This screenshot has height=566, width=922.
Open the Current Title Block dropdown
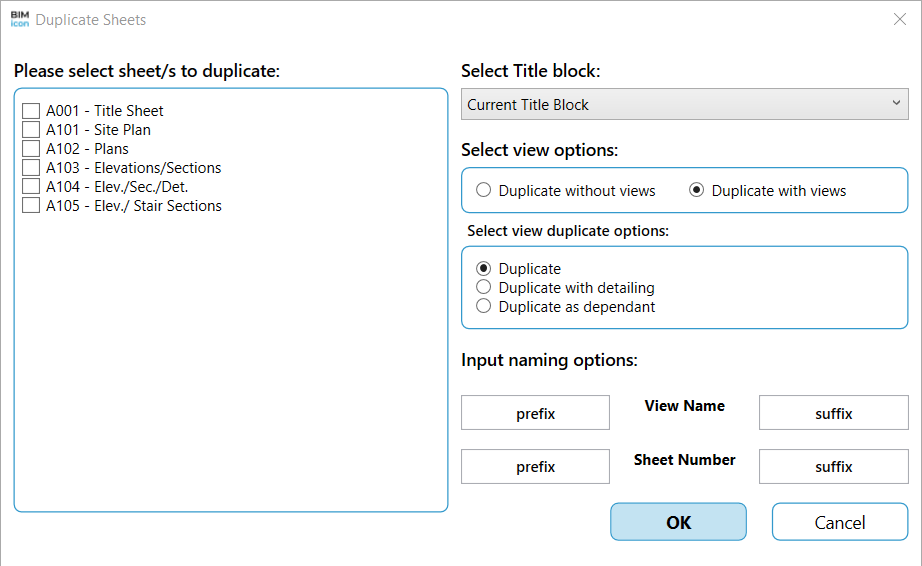[x=684, y=105]
